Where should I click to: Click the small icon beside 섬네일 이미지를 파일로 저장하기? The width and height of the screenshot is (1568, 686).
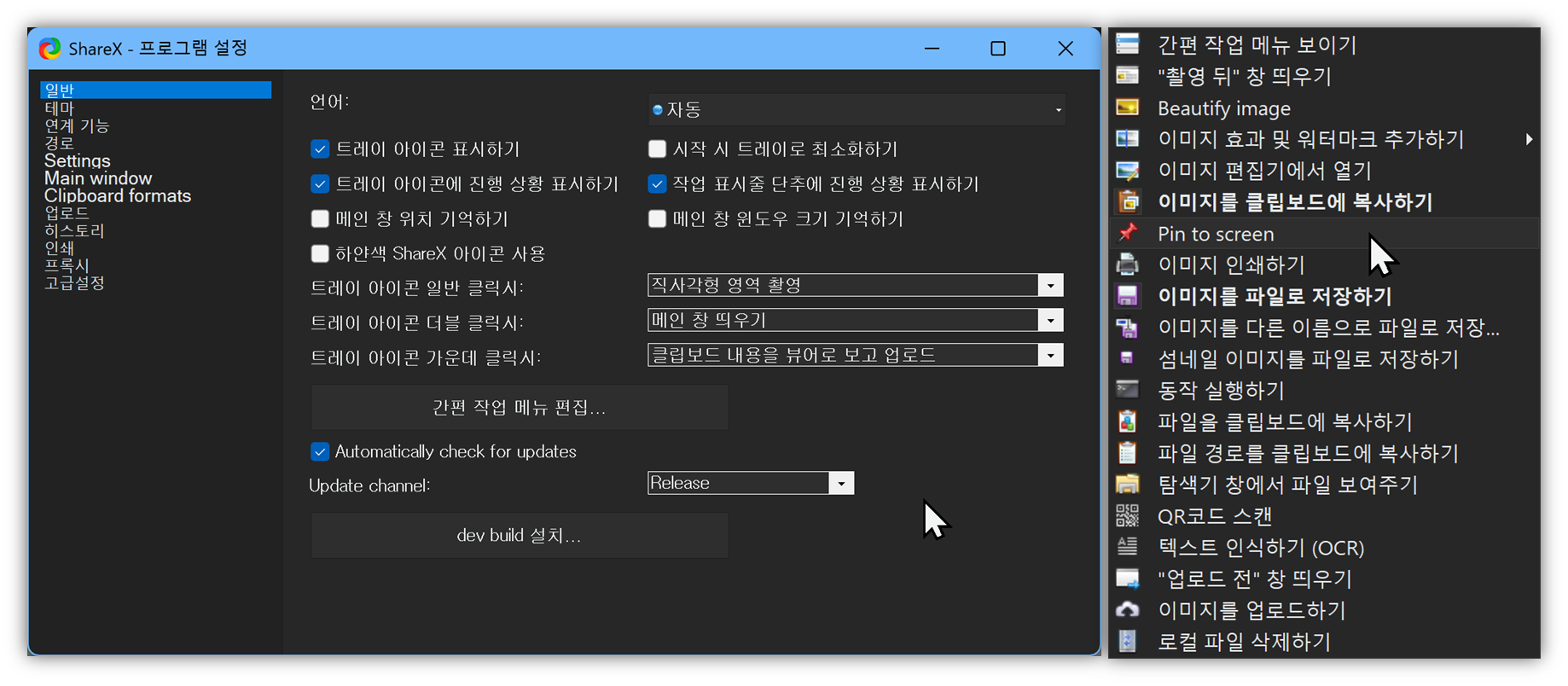pos(1127,358)
